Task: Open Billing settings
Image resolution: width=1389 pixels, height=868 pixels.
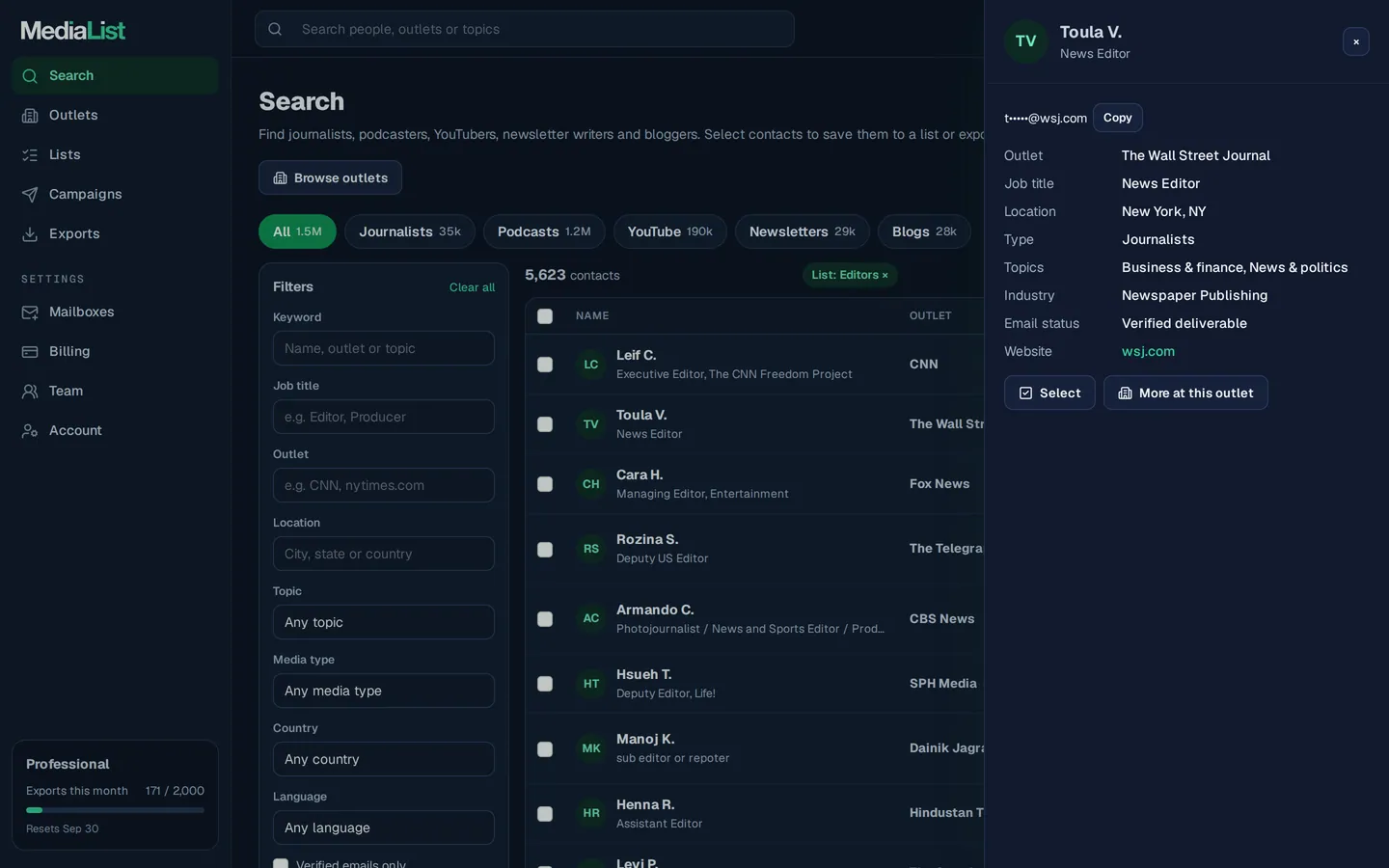Action: [115, 351]
